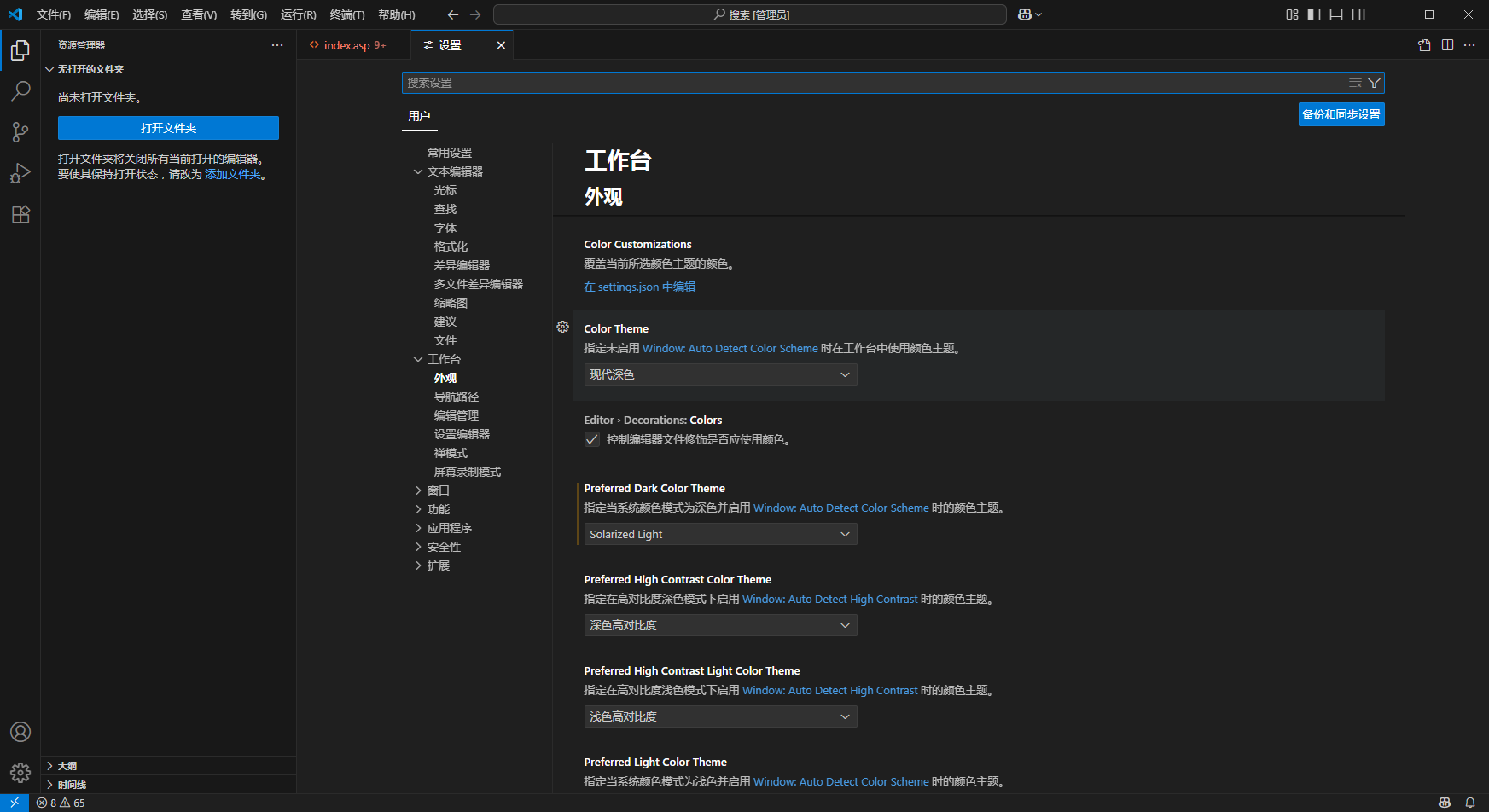The width and height of the screenshot is (1489, 812).
Task: Open Run and Debug view
Action: [20, 173]
